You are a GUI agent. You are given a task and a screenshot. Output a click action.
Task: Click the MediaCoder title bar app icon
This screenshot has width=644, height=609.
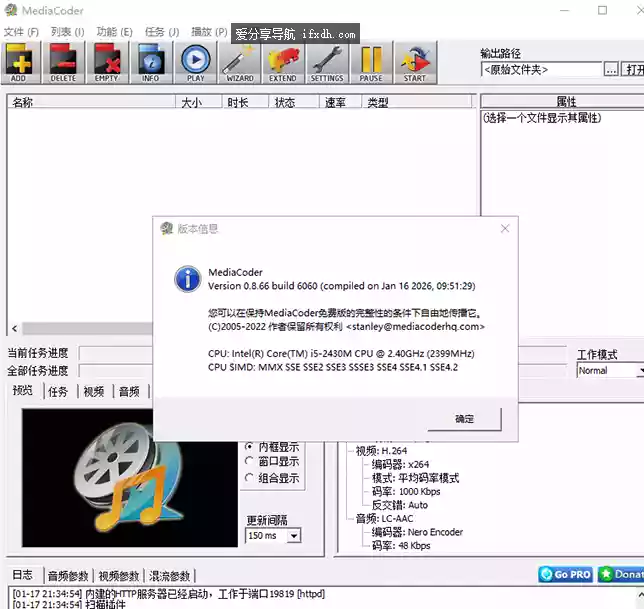11,10
